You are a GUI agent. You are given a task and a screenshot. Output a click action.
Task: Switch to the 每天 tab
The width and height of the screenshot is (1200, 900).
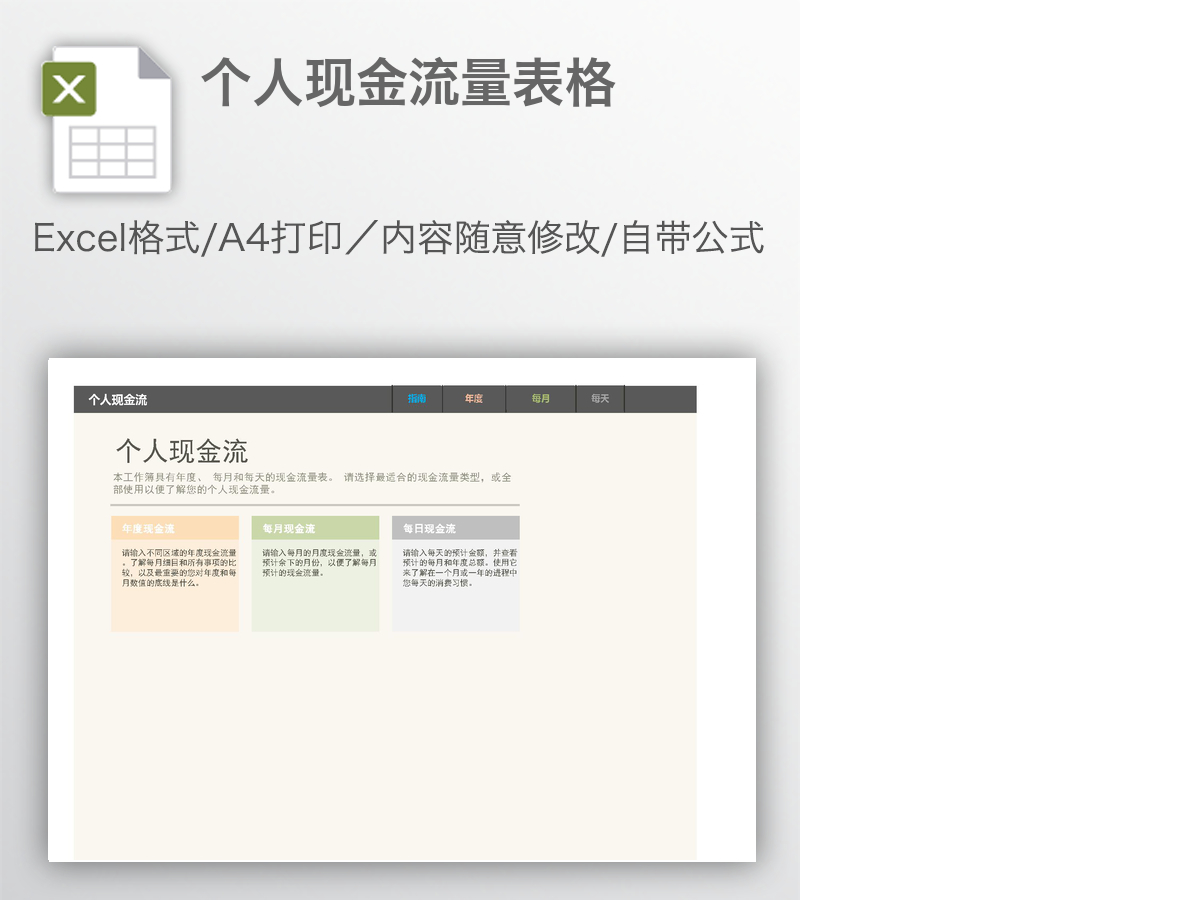click(x=600, y=399)
